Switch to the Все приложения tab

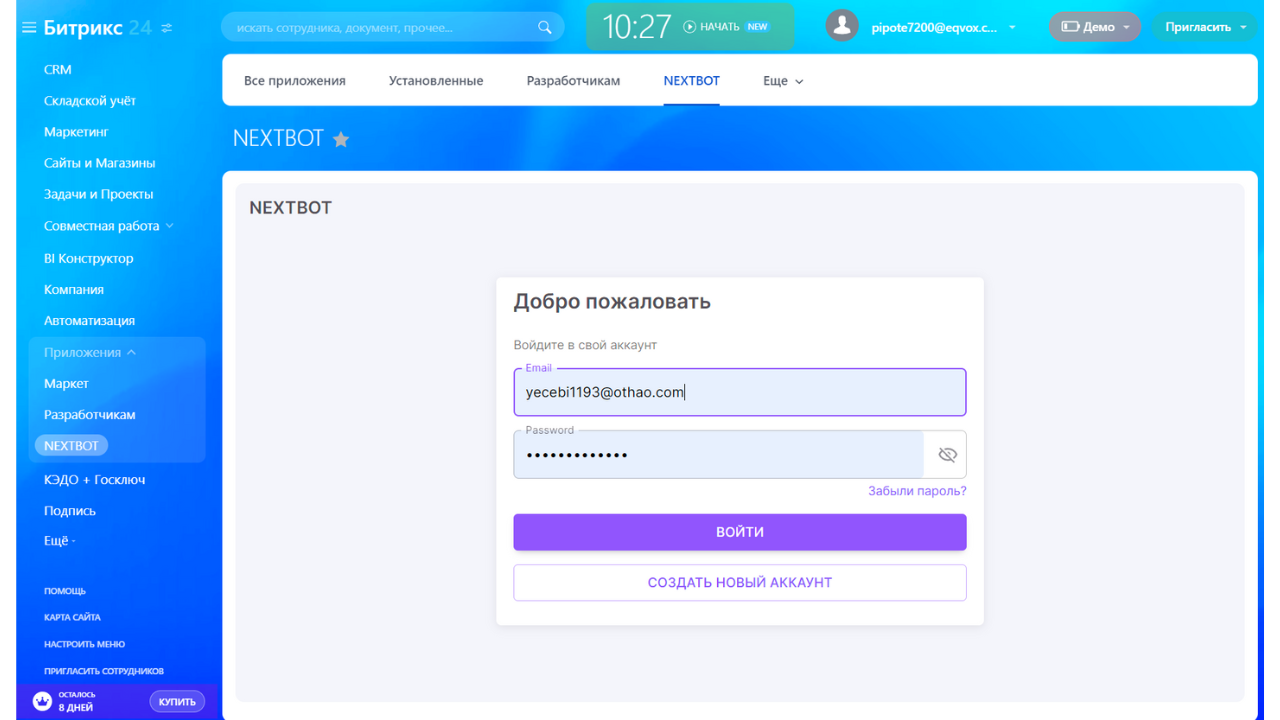pos(295,81)
